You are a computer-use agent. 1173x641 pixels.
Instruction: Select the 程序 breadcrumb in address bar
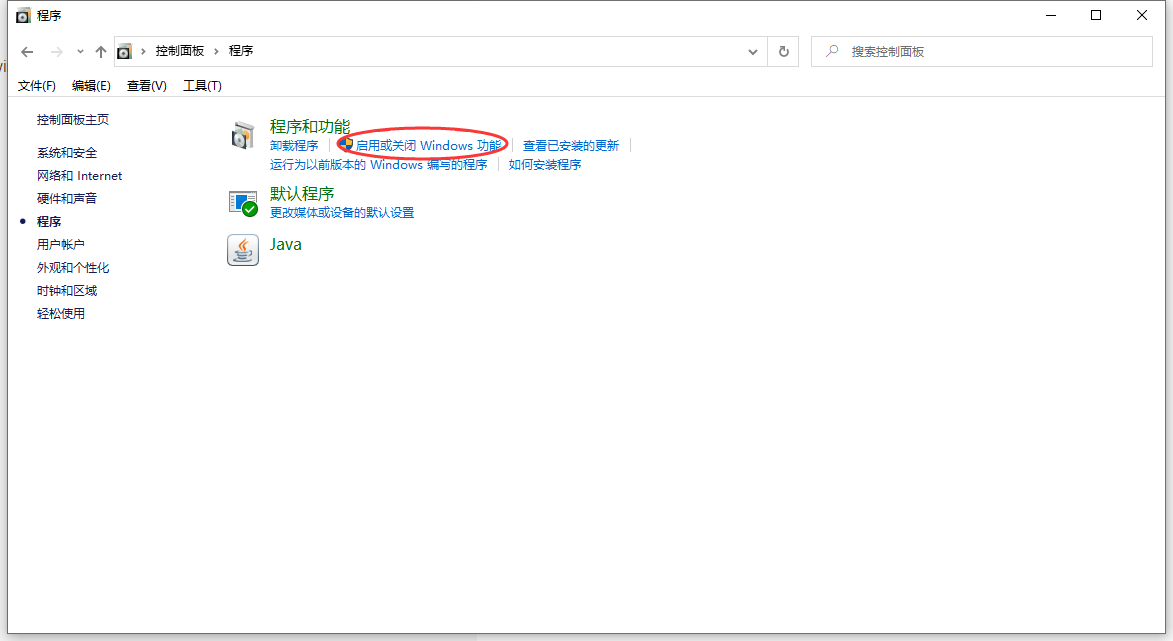(241, 51)
